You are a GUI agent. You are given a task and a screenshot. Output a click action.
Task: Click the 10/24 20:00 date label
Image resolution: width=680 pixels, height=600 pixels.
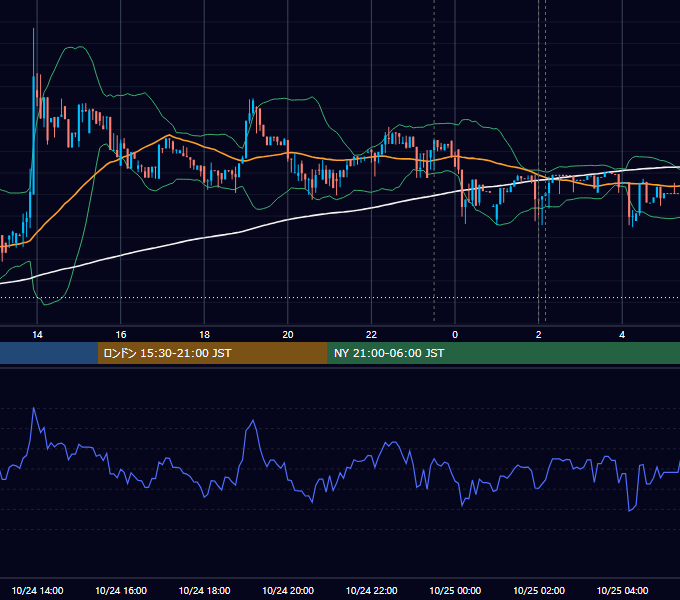coord(288,590)
